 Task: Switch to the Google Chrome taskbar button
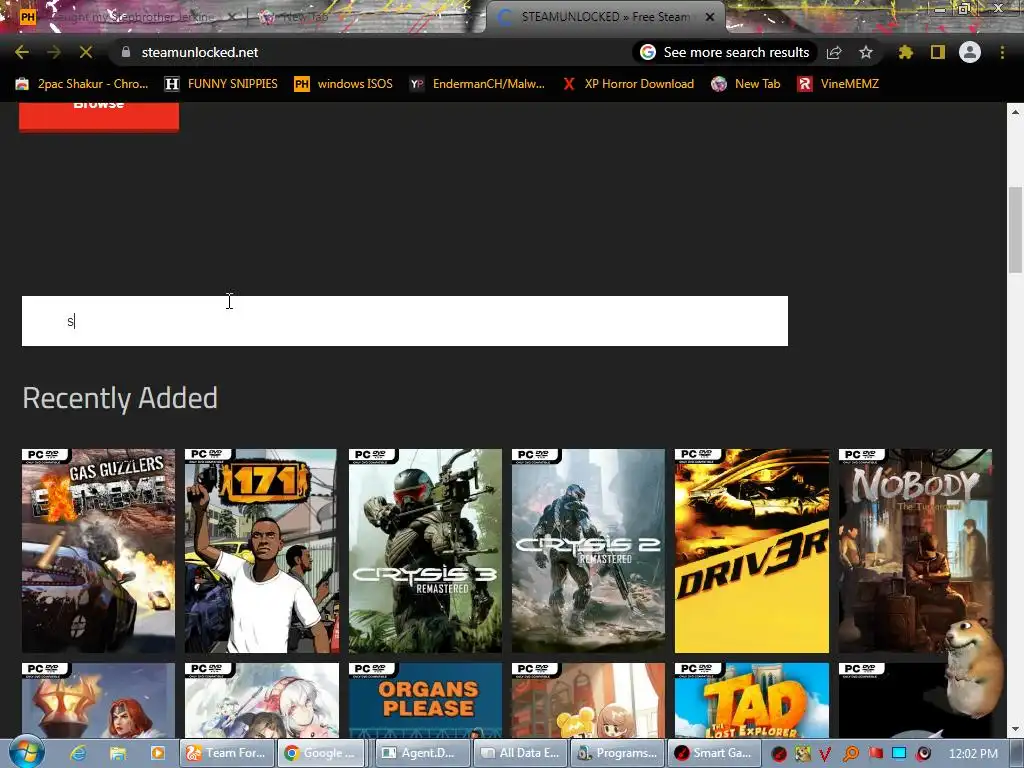click(321, 753)
